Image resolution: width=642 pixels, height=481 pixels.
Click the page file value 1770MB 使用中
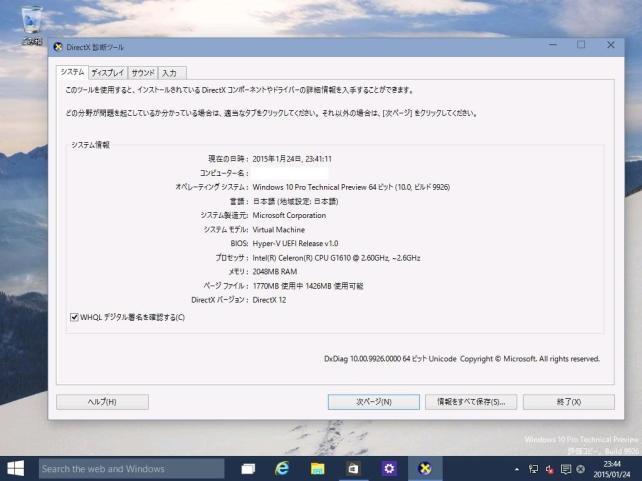point(308,286)
